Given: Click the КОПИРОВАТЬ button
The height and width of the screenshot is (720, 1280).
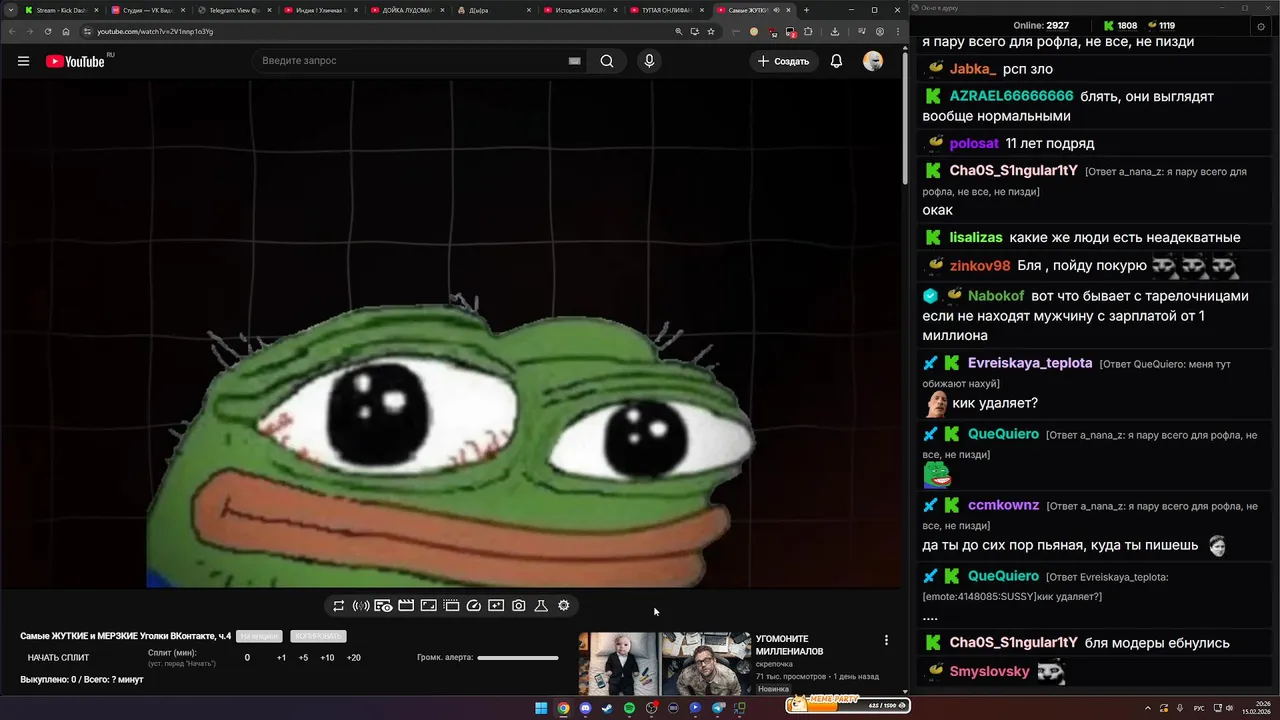Looking at the screenshot, I should click(318, 636).
